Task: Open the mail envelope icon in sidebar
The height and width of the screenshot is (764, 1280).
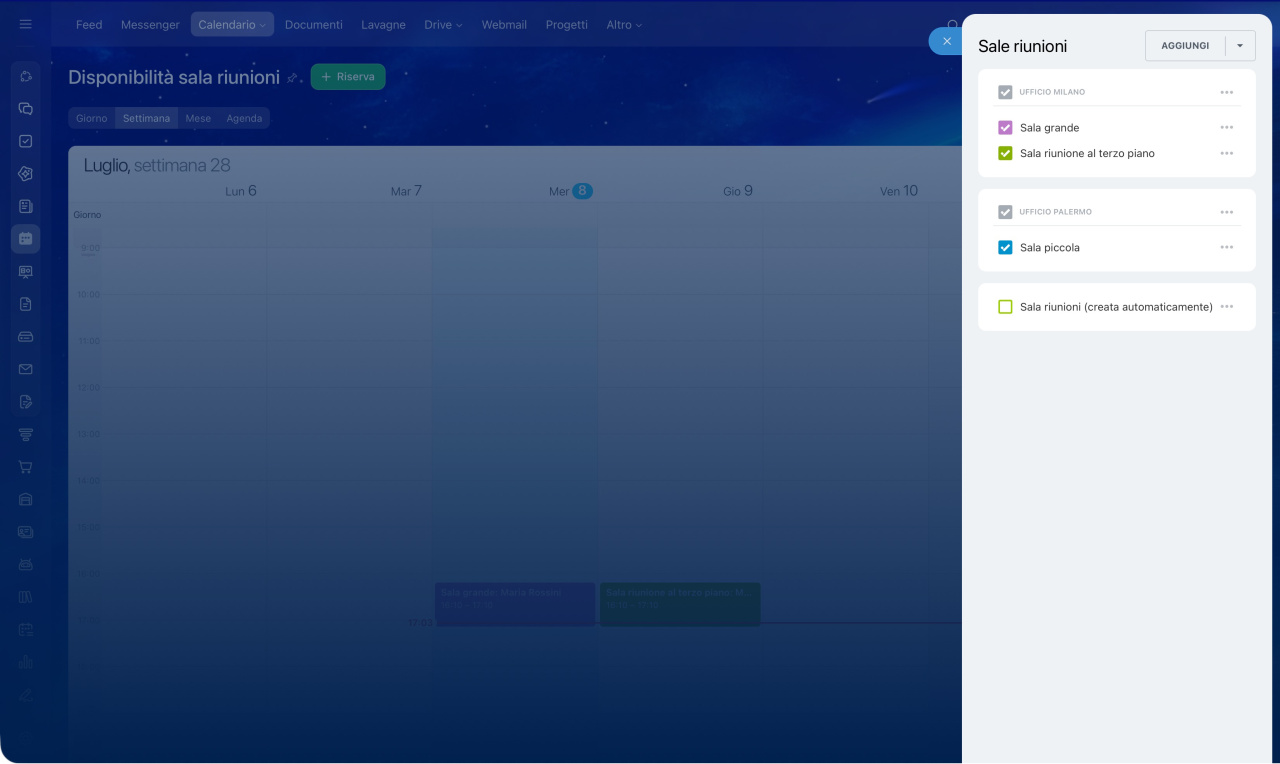Action: (x=26, y=369)
